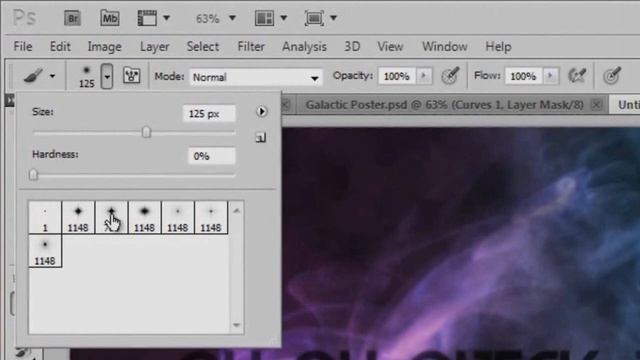Expand the Screen Mode dropdown arrow
The width and height of the screenshot is (640, 360).
(x=333, y=18)
